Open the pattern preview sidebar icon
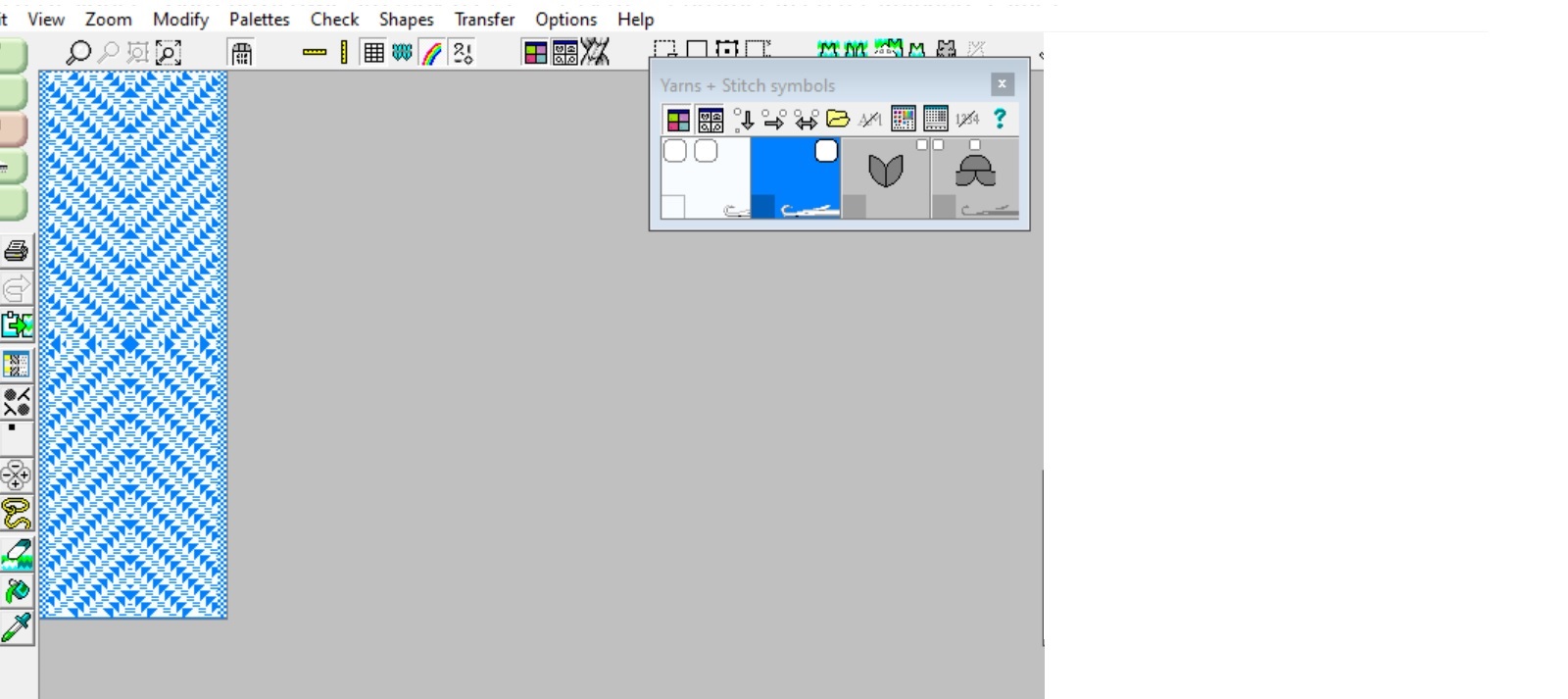This screenshot has height=699, width=1568. click(16, 365)
